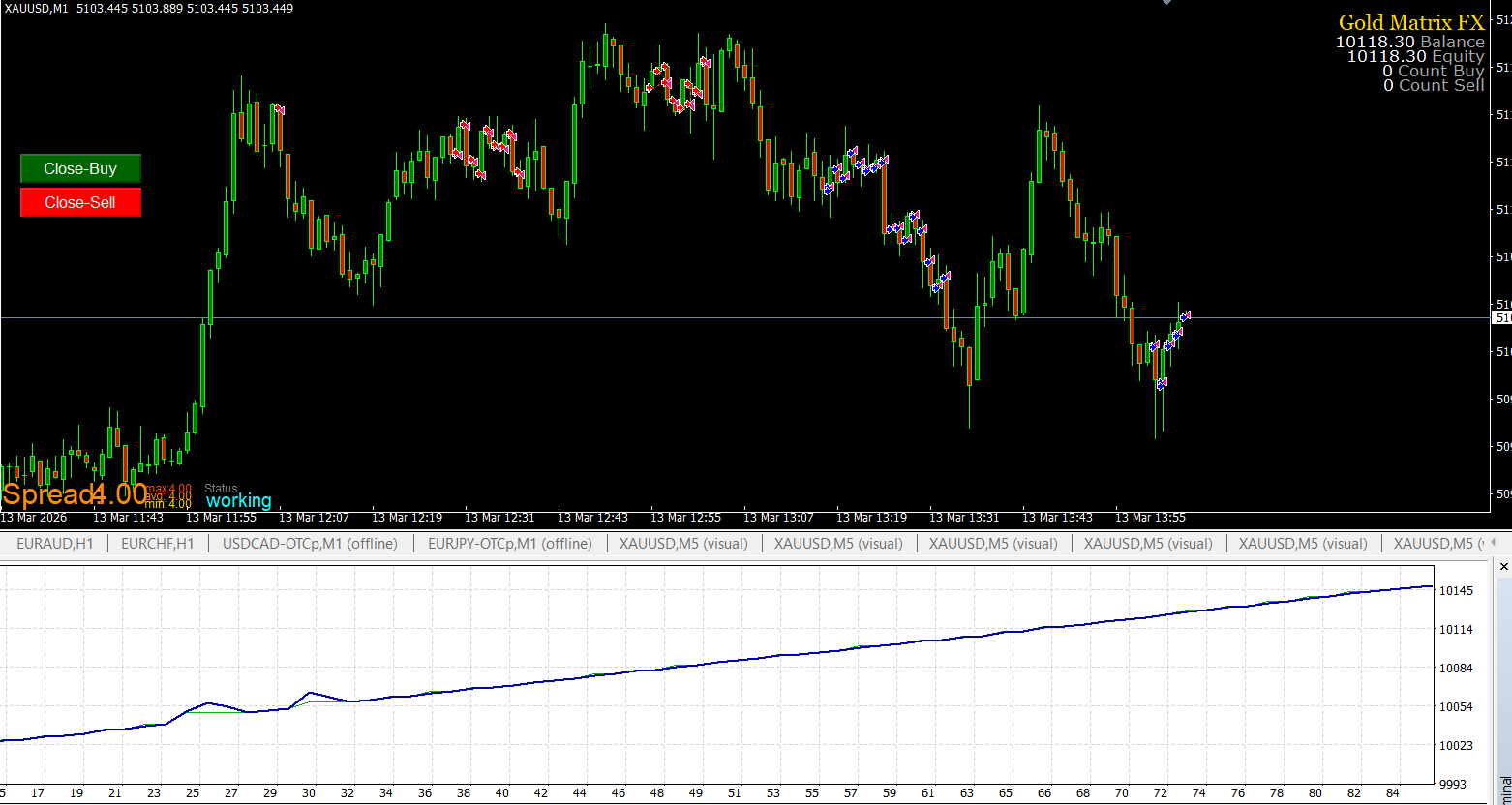Image resolution: width=1512 pixels, height=805 pixels.
Task: Click the red Close-Sell button
Action: [x=80, y=202]
